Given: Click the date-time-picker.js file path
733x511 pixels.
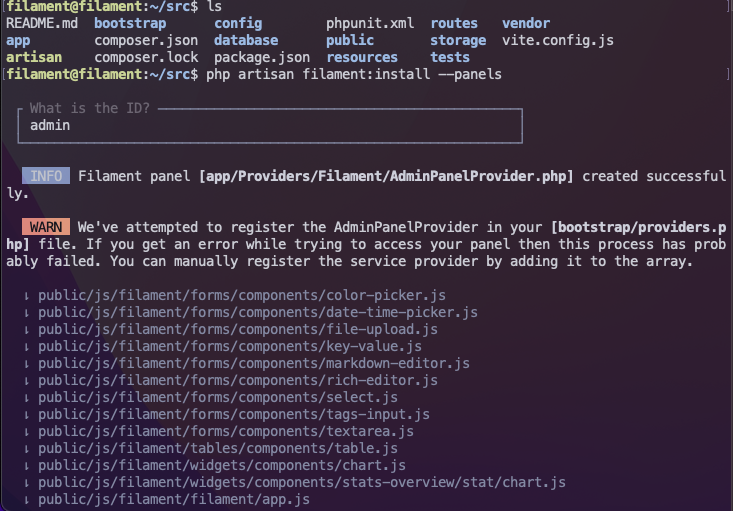Looking at the screenshot, I should [258, 312].
